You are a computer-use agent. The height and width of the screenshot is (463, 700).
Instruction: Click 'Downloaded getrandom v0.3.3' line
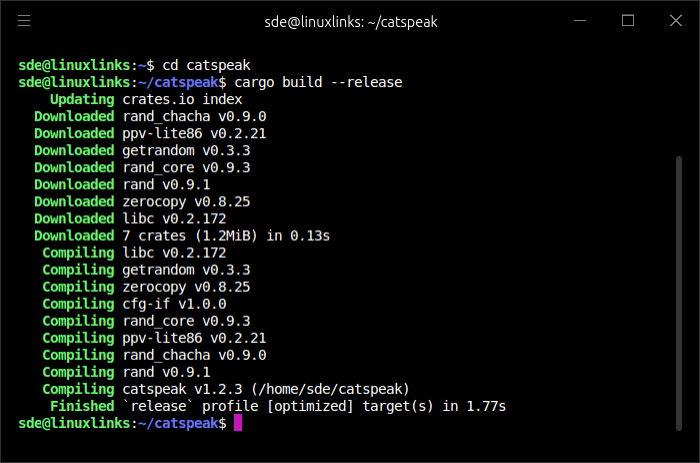click(x=142, y=150)
